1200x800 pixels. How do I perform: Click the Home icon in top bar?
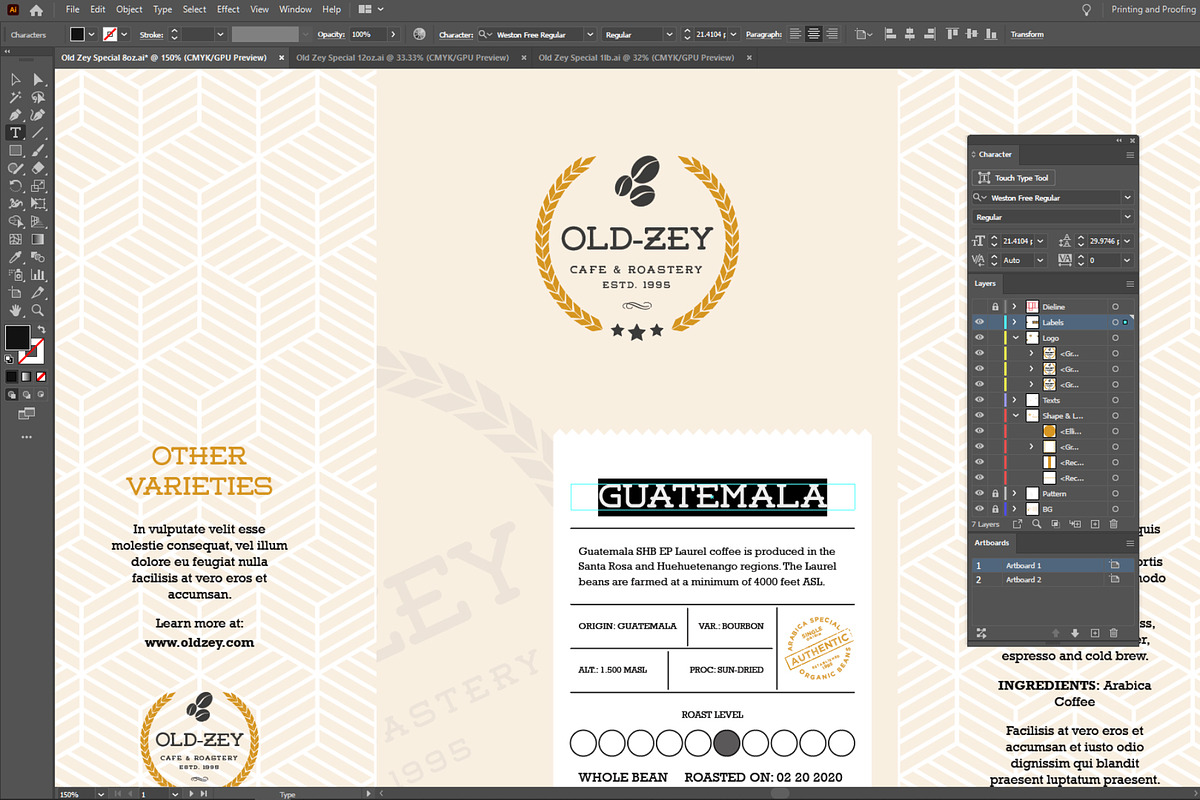(36, 10)
